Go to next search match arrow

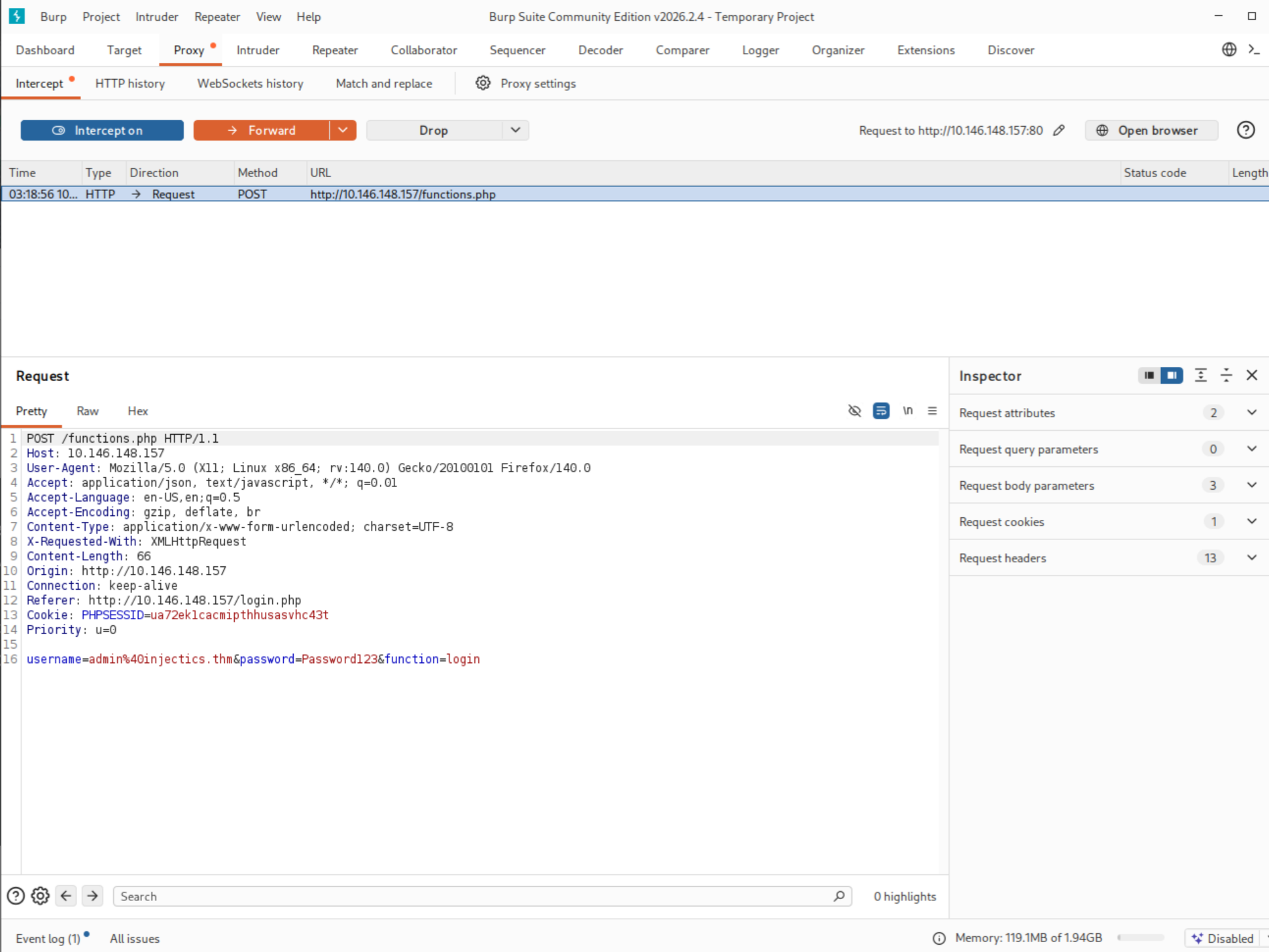coord(92,896)
